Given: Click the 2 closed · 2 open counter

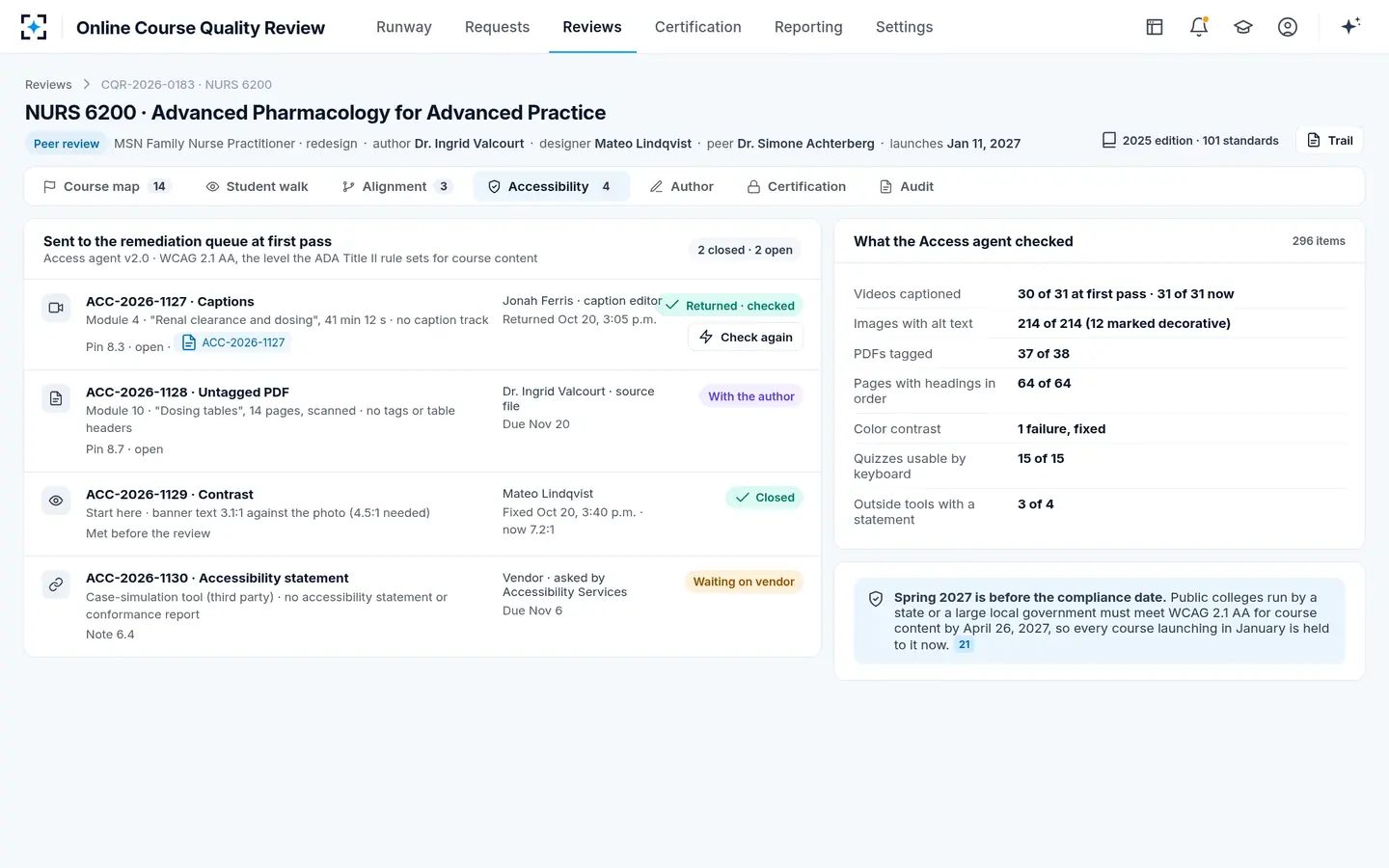Looking at the screenshot, I should 746,250.
